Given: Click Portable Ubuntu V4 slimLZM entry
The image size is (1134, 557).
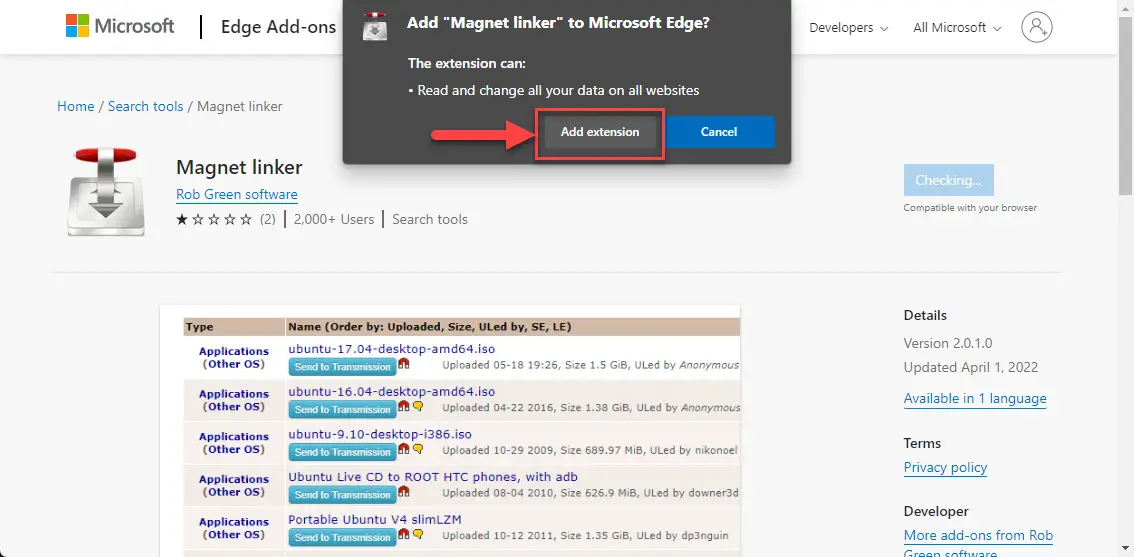Looking at the screenshot, I should click(x=375, y=519).
